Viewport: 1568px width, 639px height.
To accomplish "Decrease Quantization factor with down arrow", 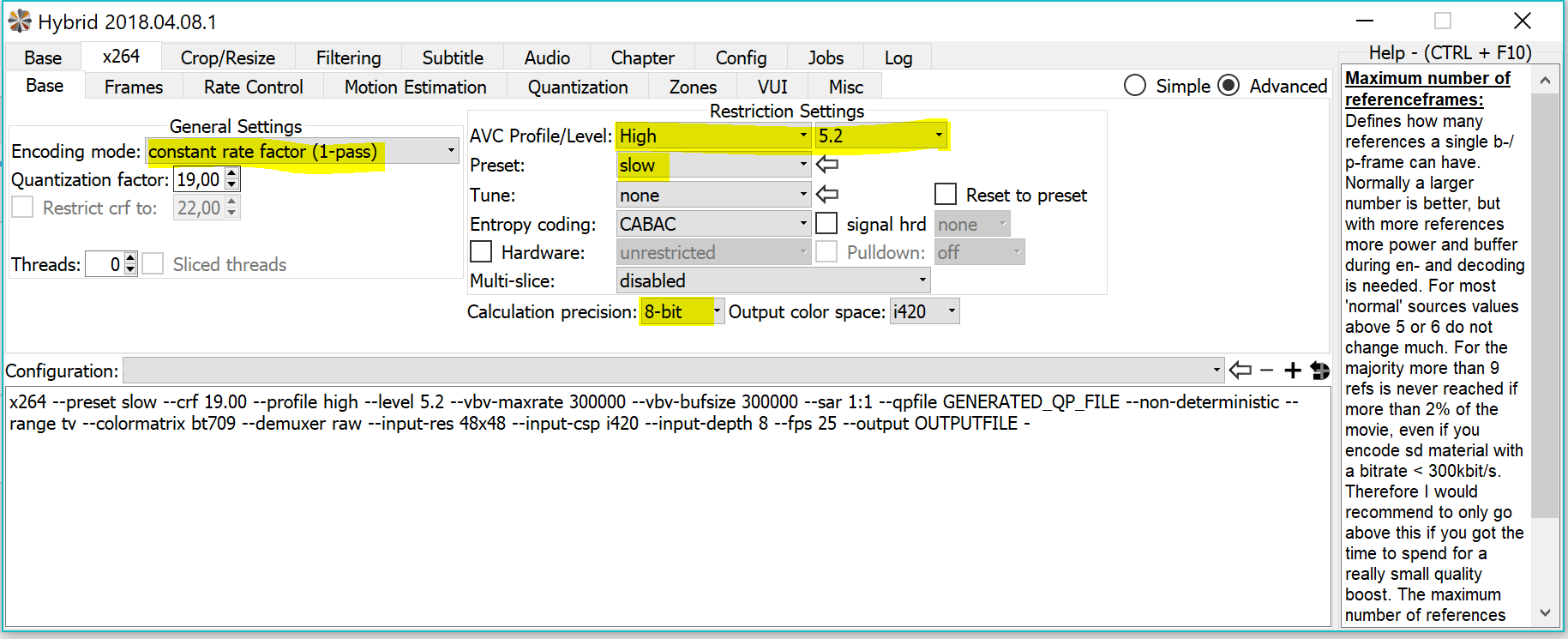I will pos(231,184).
